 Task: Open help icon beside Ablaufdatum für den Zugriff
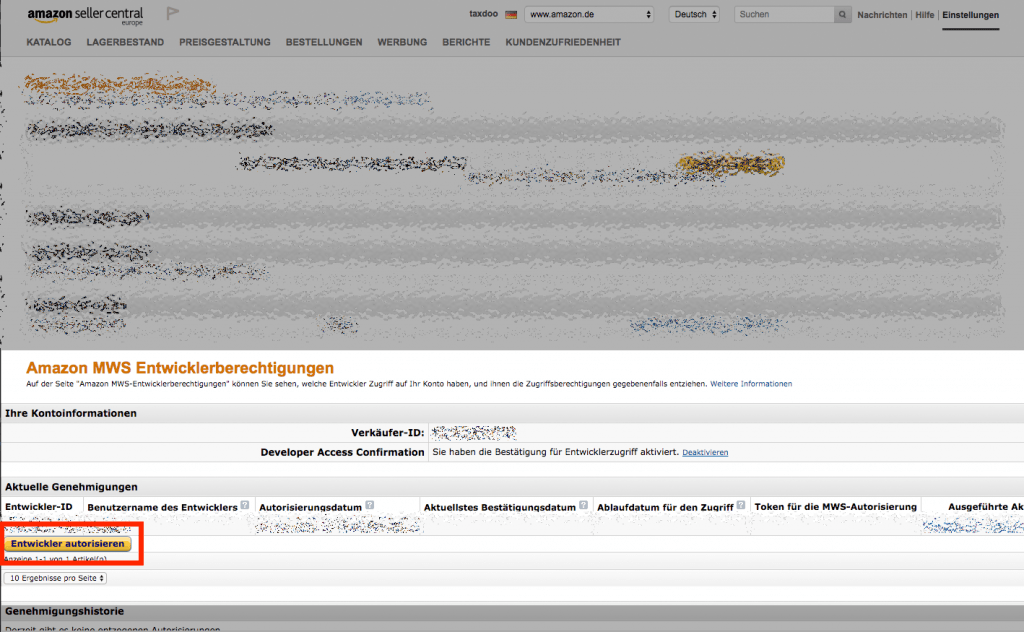click(741, 505)
